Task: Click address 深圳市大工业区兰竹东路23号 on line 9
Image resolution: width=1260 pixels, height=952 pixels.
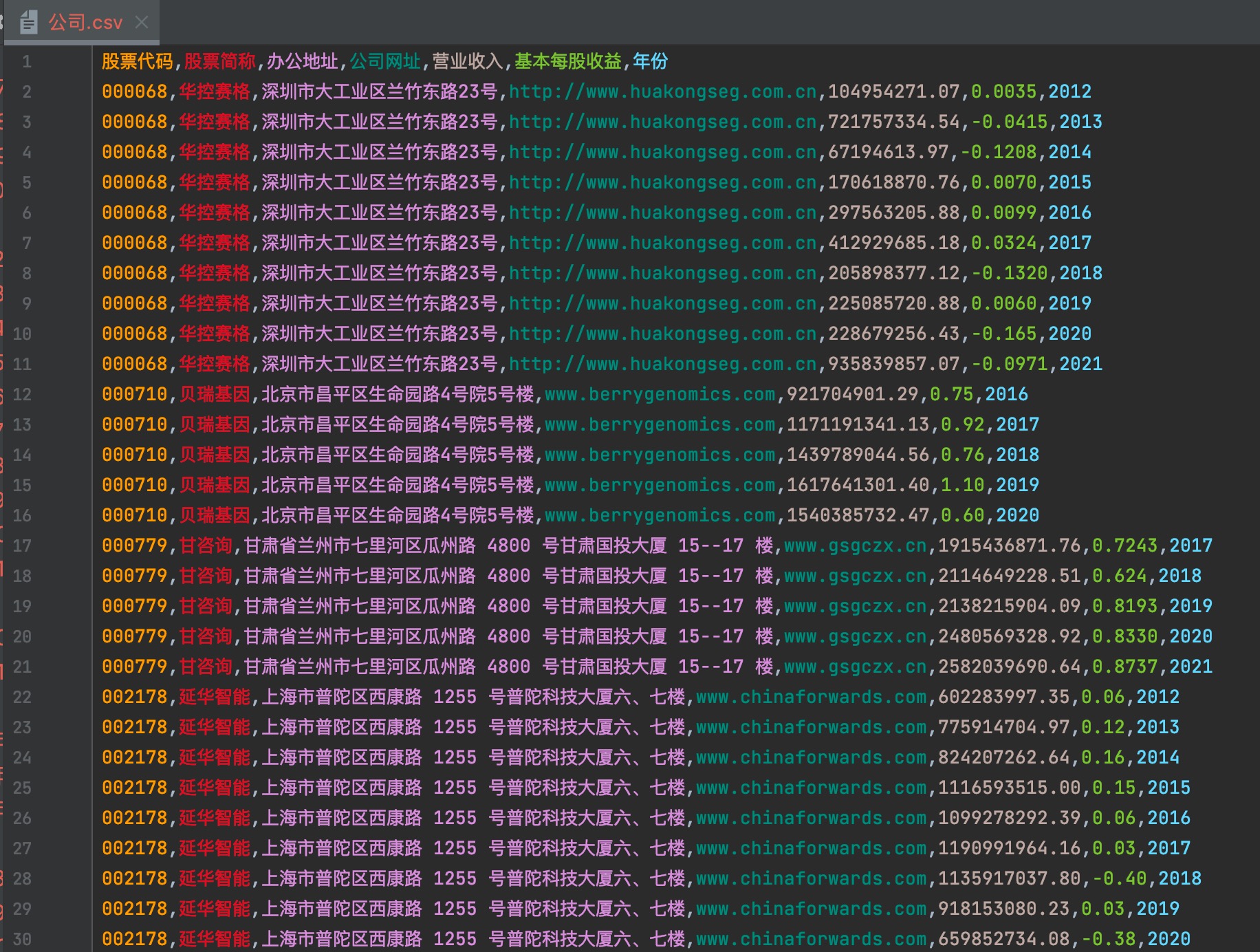Action: click(380, 303)
